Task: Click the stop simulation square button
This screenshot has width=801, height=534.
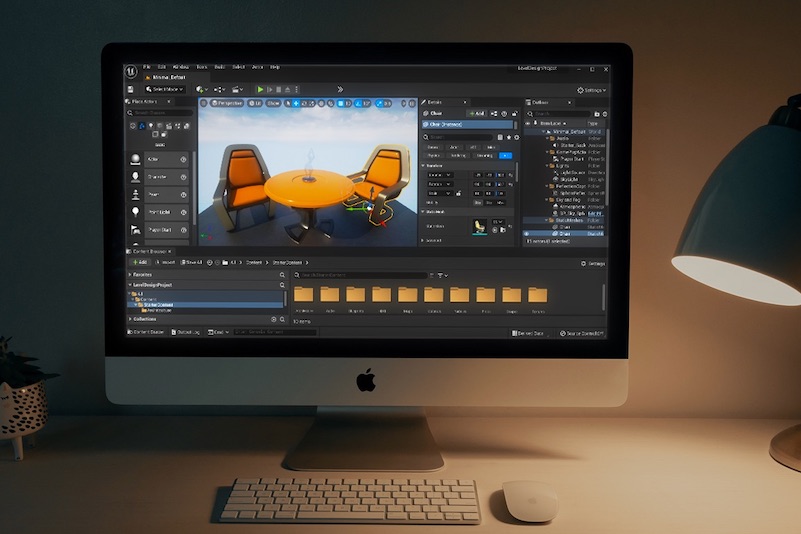Action: click(x=278, y=89)
